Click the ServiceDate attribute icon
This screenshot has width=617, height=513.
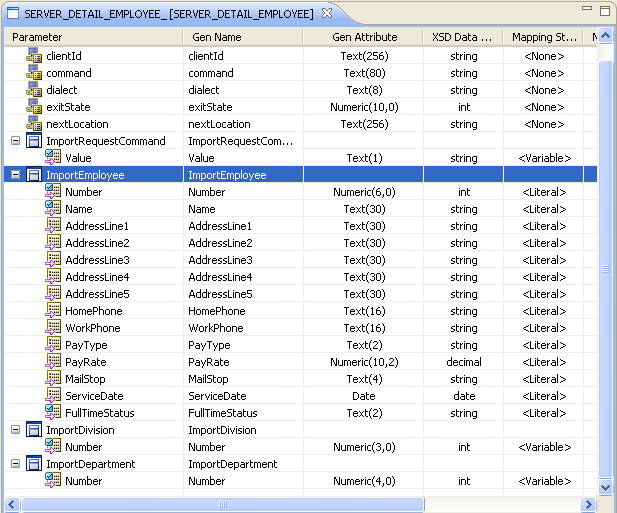(54, 396)
